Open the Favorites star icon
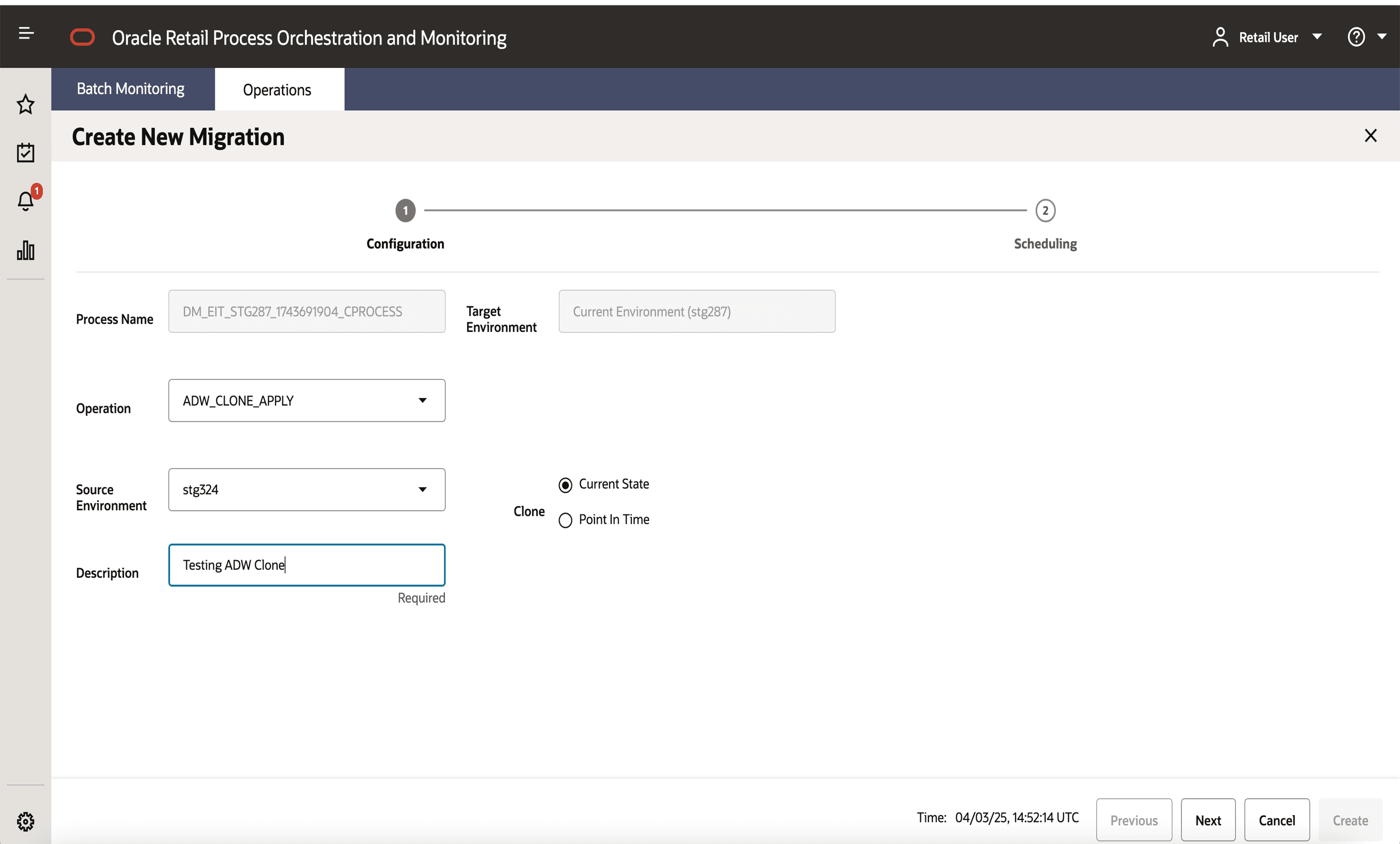Image resolution: width=1400 pixels, height=844 pixels. (26, 104)
